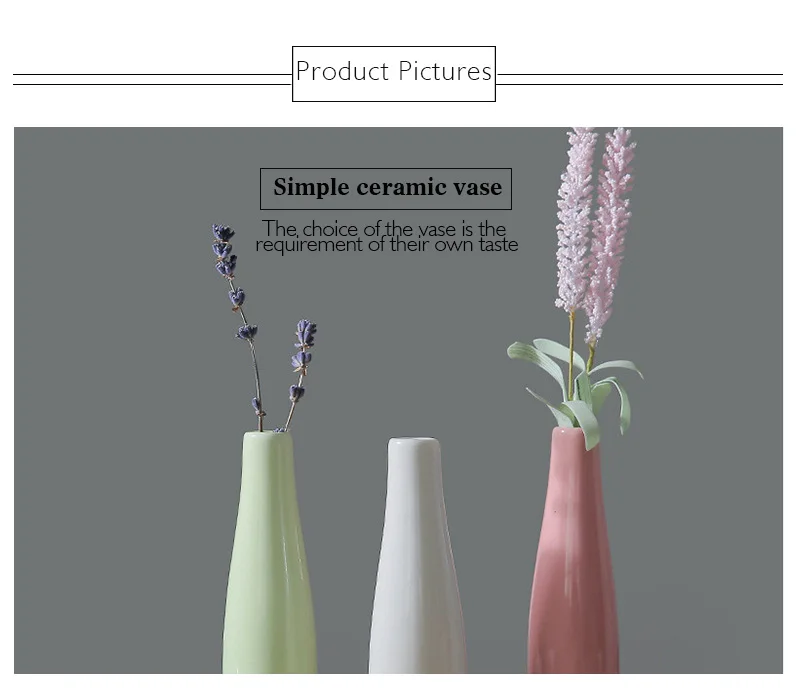Click the Simple ceramic vase title
Viewport: 800px width, 700px height.
click(386, 188)
